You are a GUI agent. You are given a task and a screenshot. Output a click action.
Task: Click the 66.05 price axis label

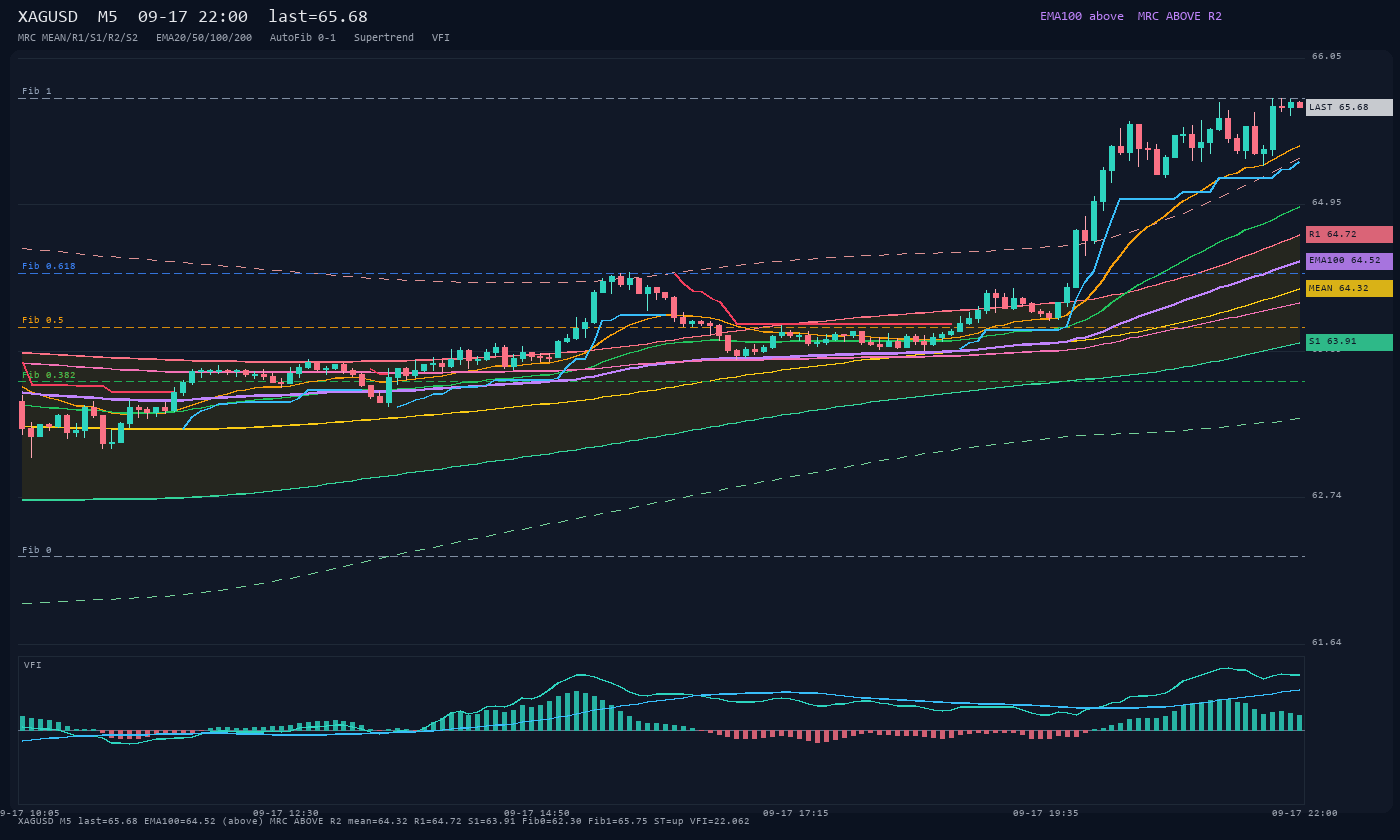pos(1327,57)
